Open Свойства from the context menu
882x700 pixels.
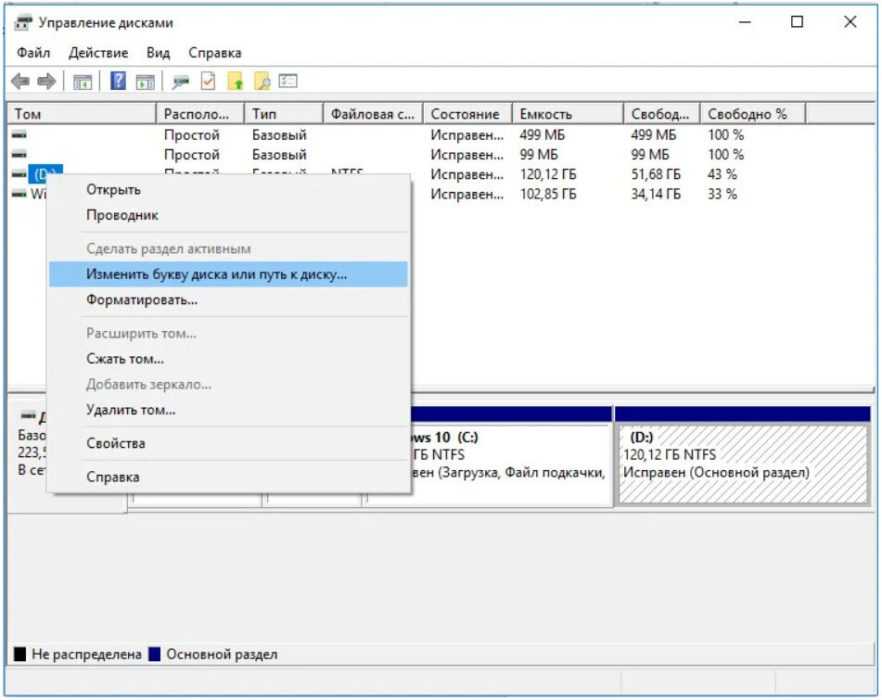(115, 443)
